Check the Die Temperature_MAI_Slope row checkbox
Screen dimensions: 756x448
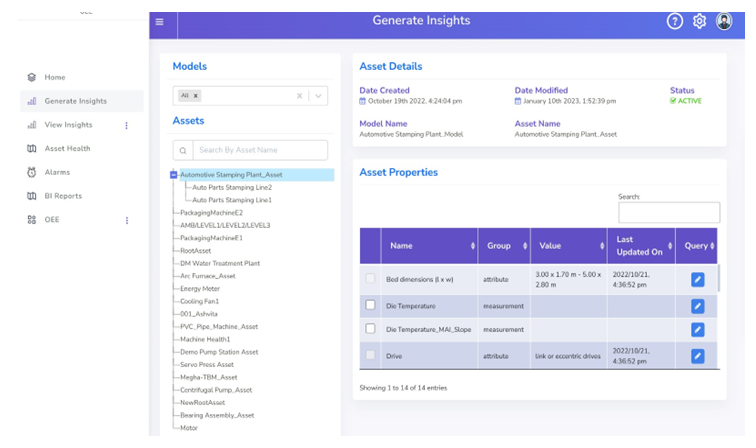point(371,329)
